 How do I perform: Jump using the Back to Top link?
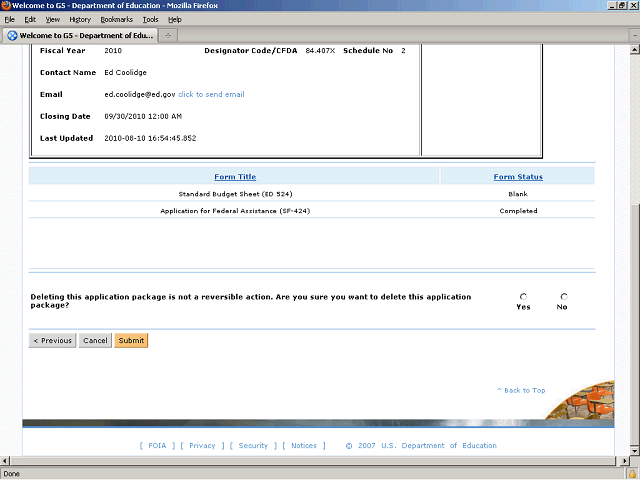(521, 390)
